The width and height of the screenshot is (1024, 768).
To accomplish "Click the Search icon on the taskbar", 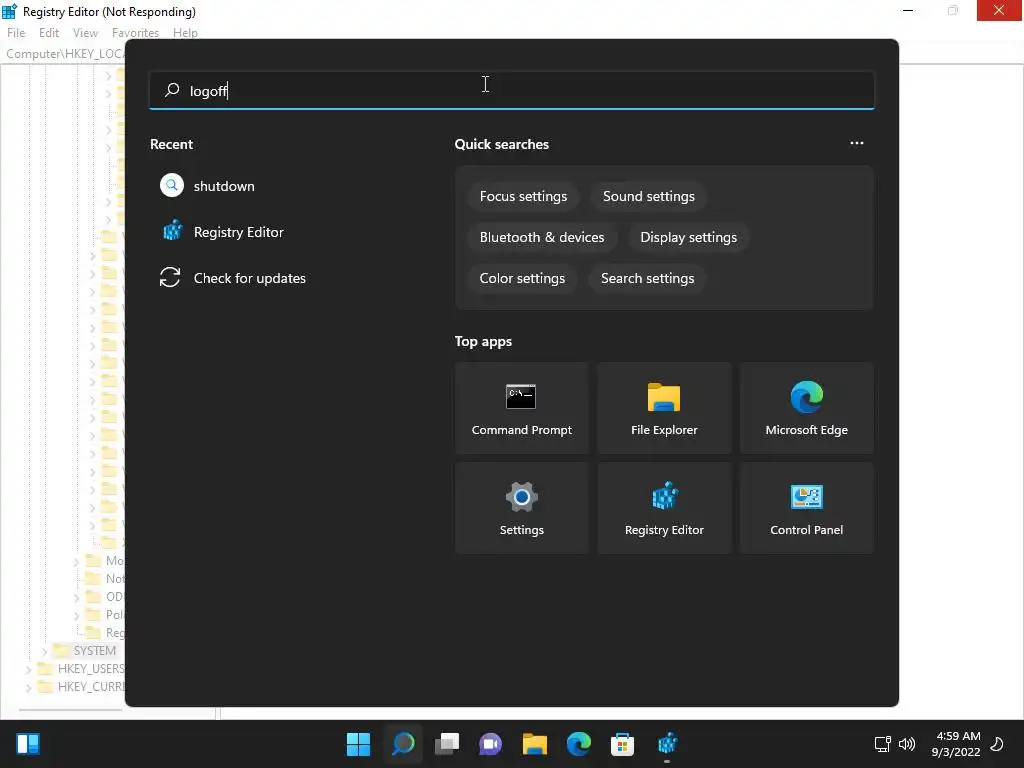I will (403, 743).
